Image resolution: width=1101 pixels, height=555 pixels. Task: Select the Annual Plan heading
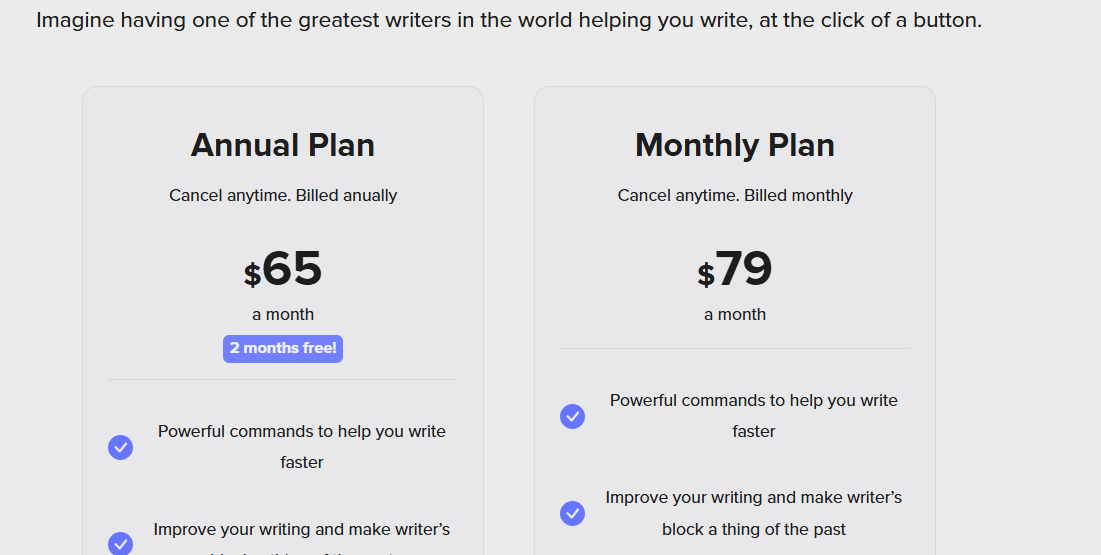(x=283, y=145)
